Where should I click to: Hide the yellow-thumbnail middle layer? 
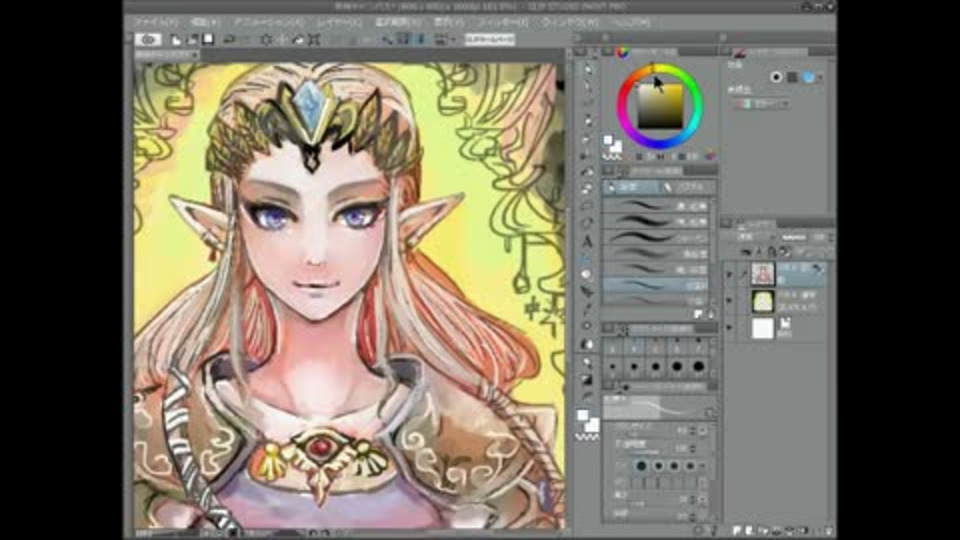(x=729, y=301)
